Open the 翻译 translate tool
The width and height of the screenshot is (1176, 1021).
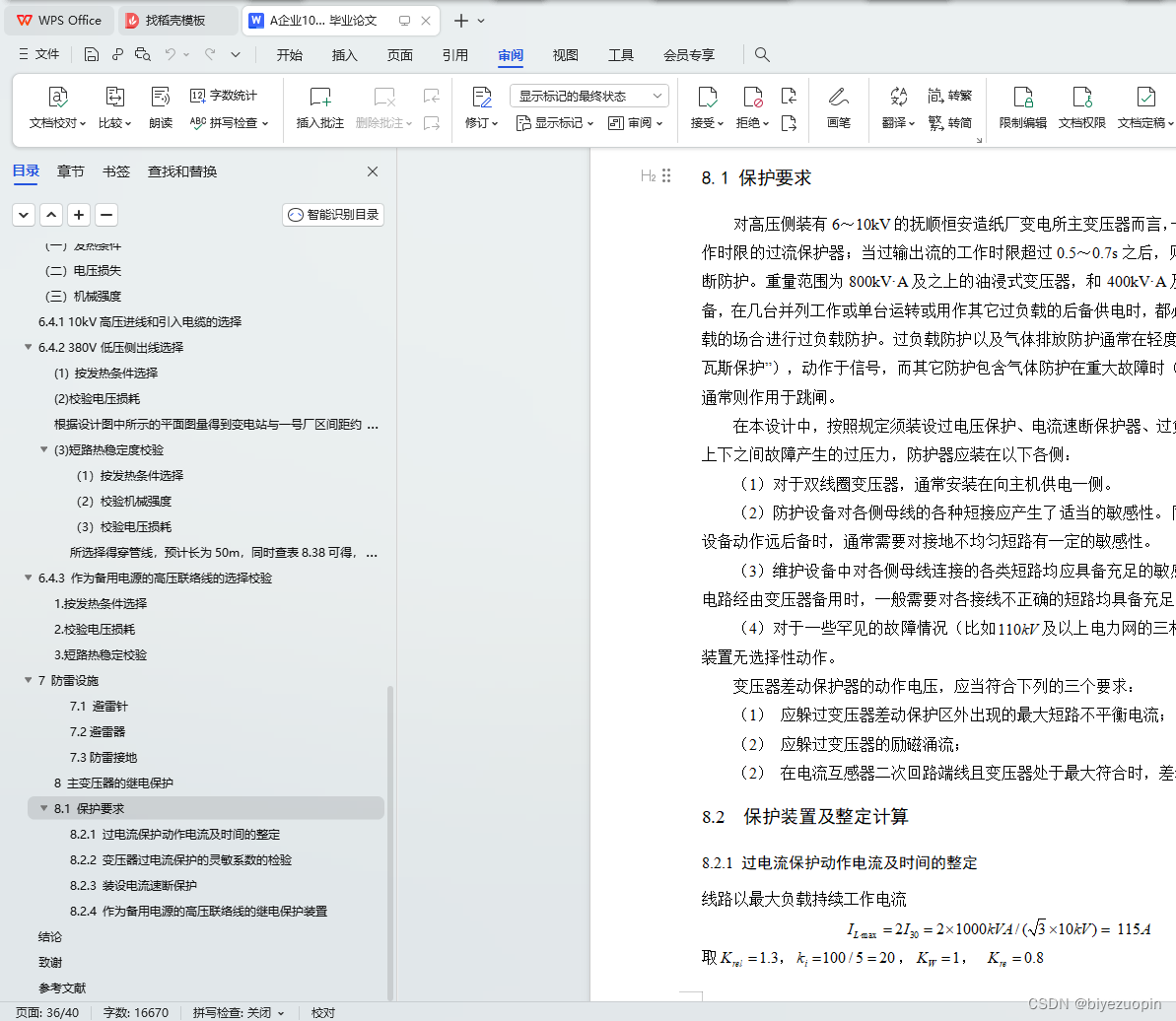click(895, 106)
